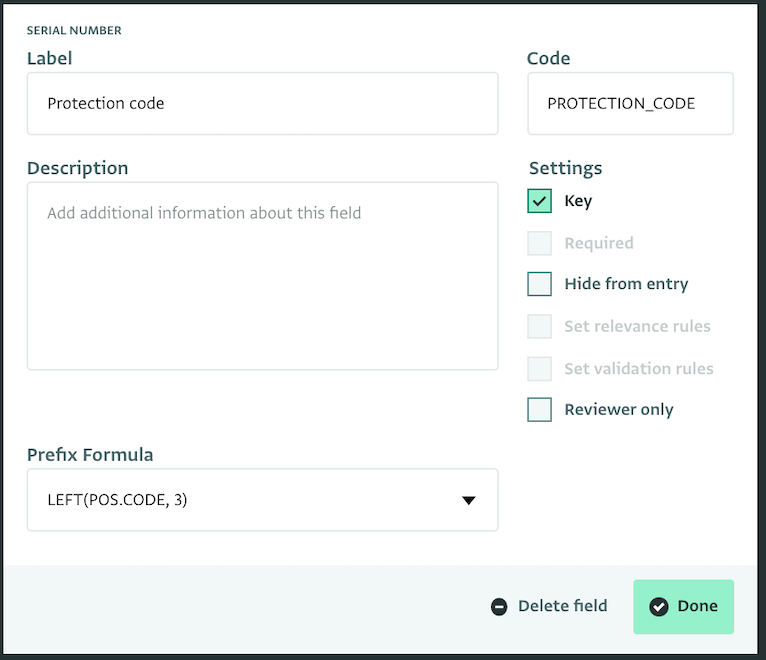Viewport: 766px width, 660px height.
Task: Click the SERIAL NUMBER heading text
Action: tap(74, 30)
